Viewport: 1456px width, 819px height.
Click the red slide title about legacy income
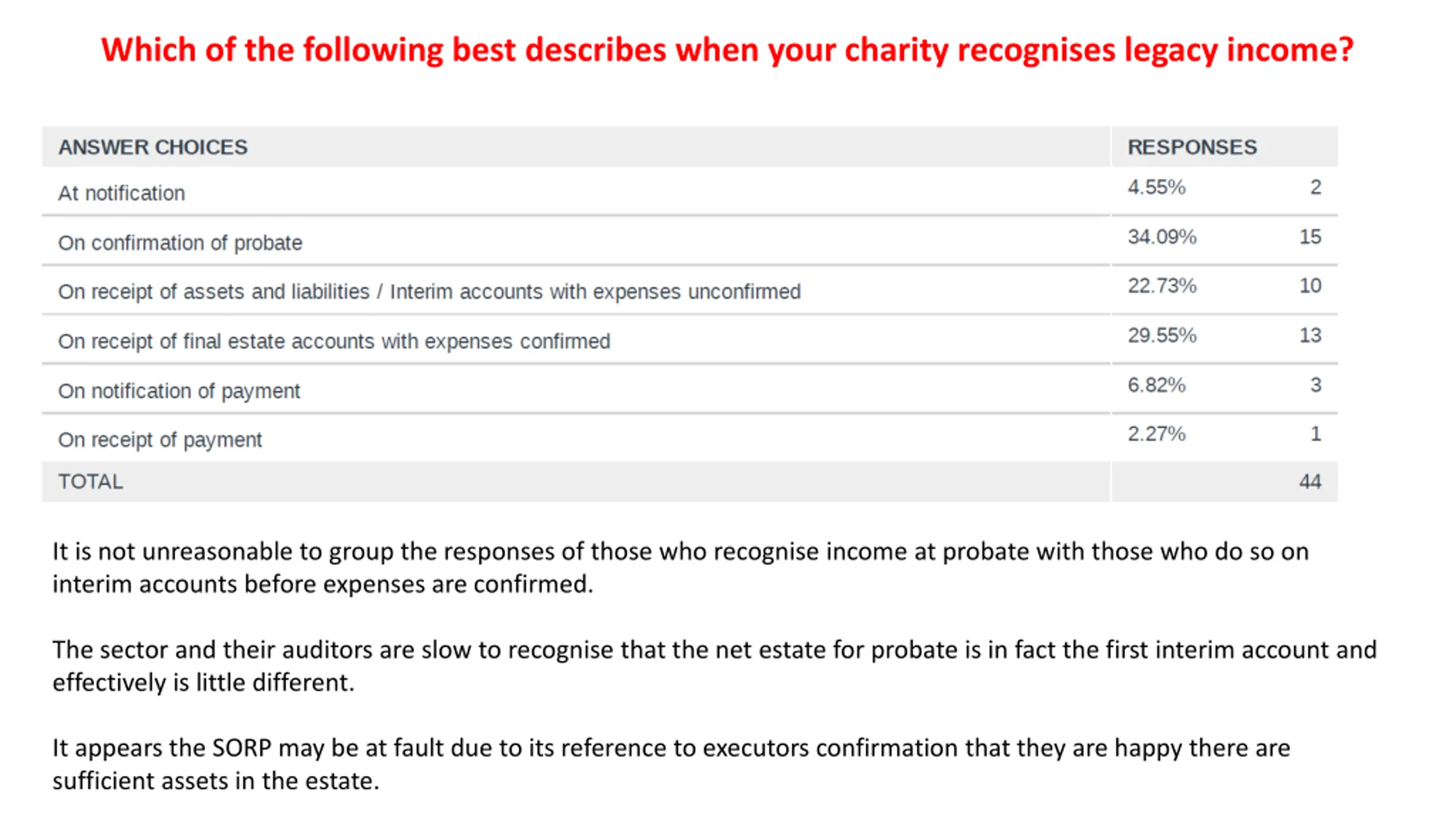click(727, 50)
